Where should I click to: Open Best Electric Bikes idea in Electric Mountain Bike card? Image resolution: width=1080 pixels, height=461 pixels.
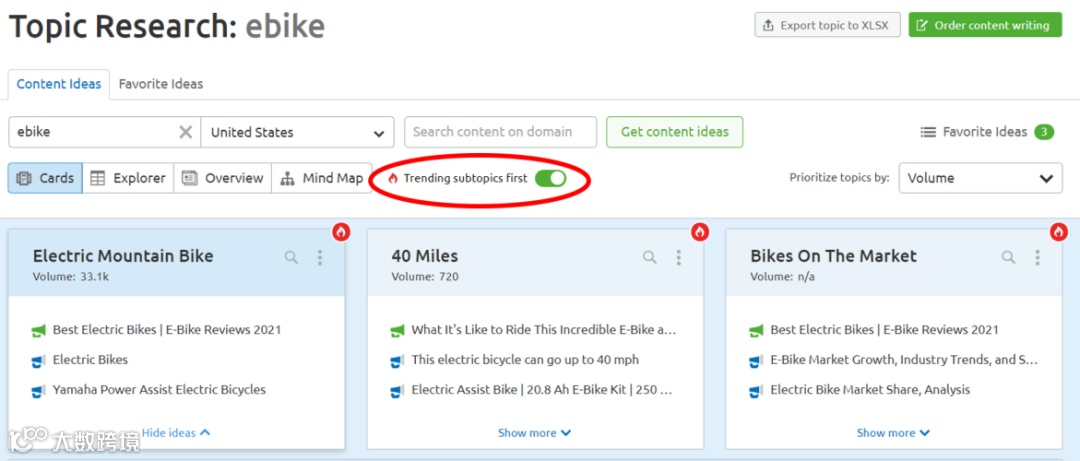click(167, 329)
